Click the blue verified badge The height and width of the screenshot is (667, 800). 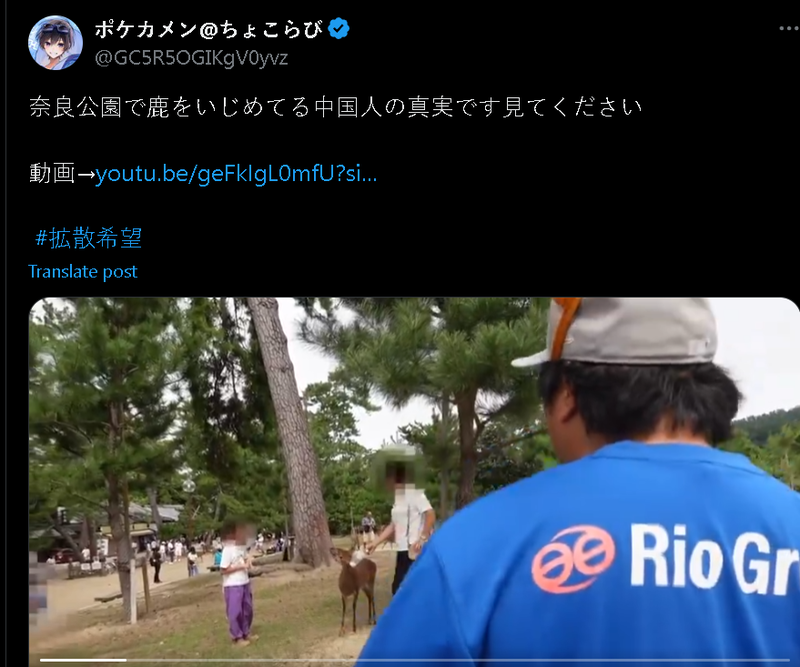[x=338, y=29]
